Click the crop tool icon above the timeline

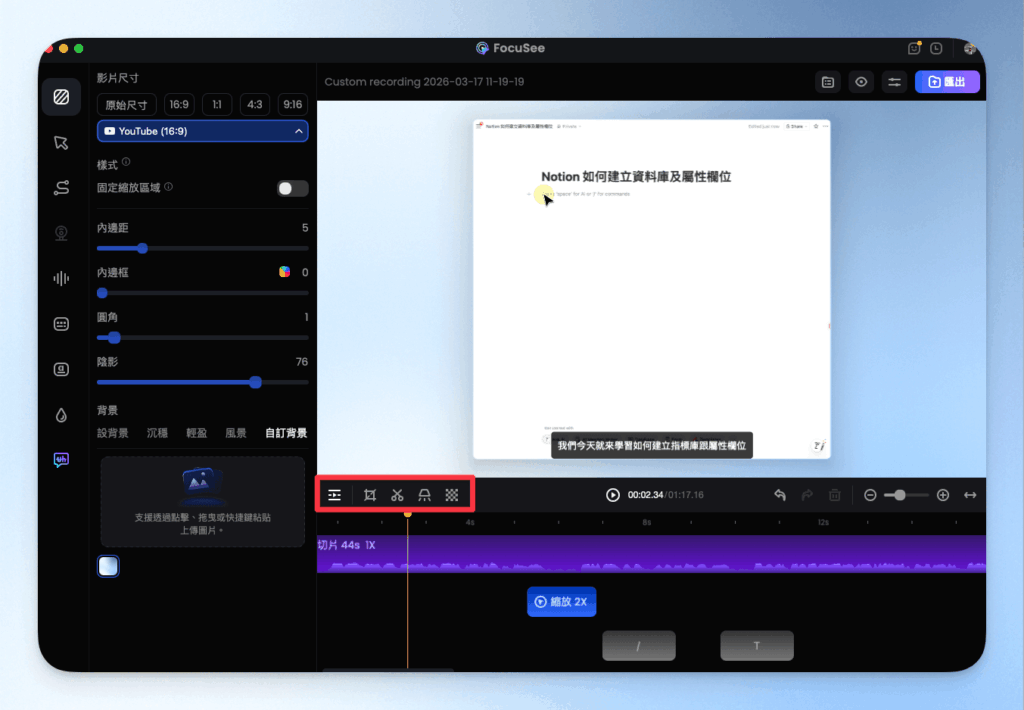coord(370,495)
